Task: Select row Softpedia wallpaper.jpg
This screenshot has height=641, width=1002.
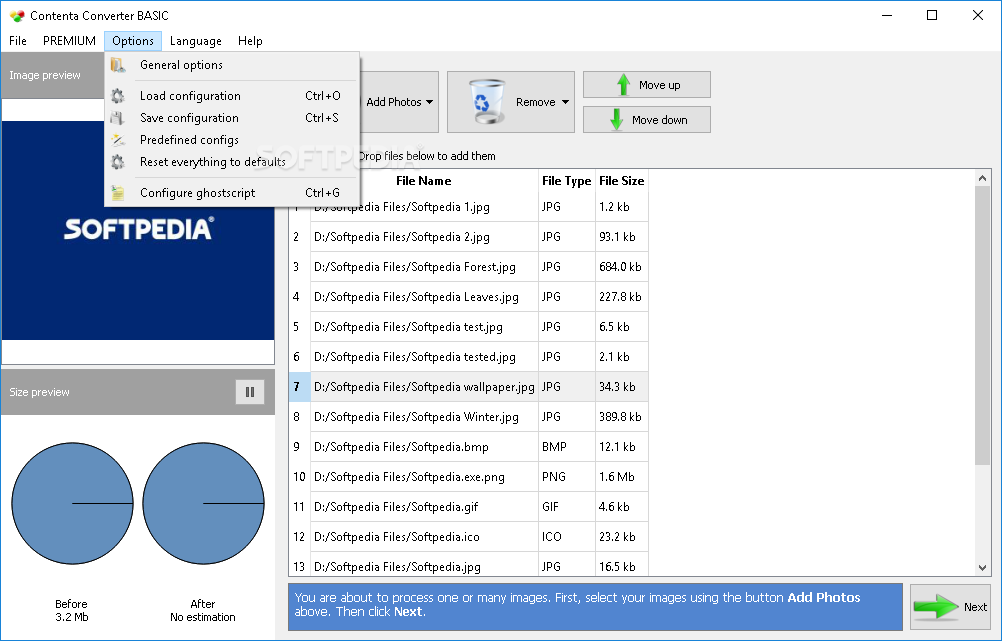Action: (x=468, y=387)
